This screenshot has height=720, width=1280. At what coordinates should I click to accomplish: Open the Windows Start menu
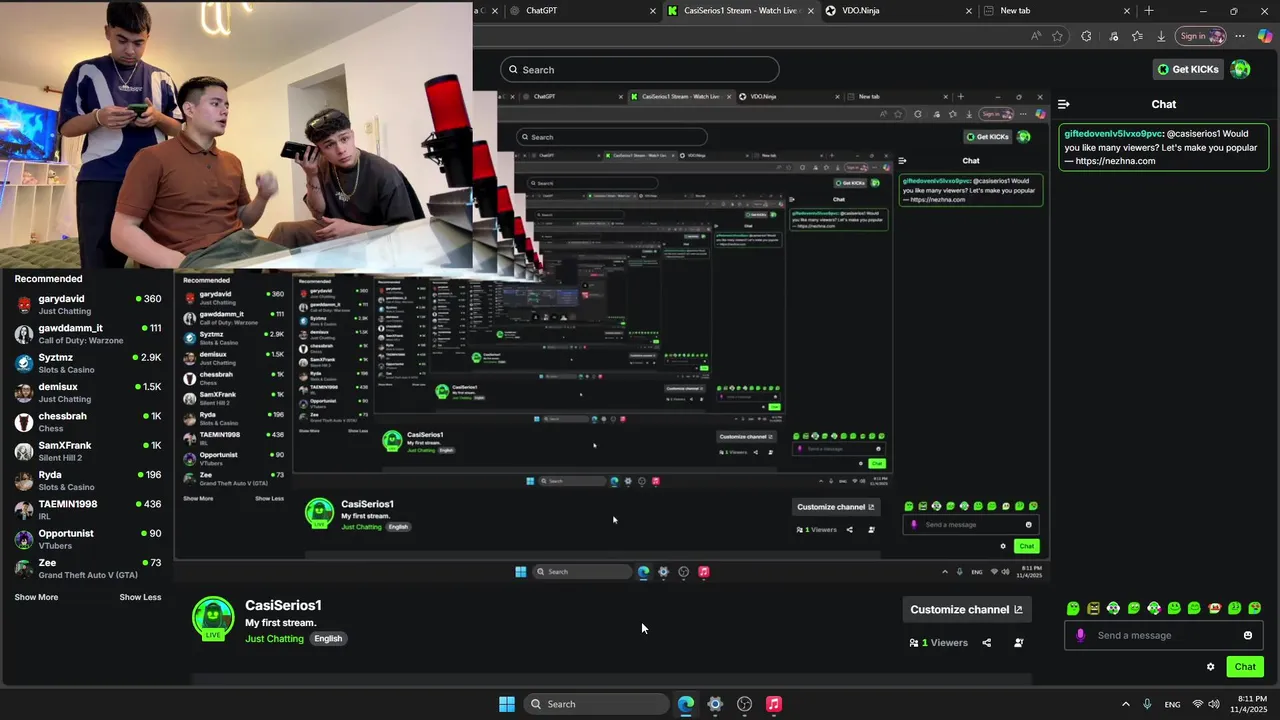click(507, 704)
